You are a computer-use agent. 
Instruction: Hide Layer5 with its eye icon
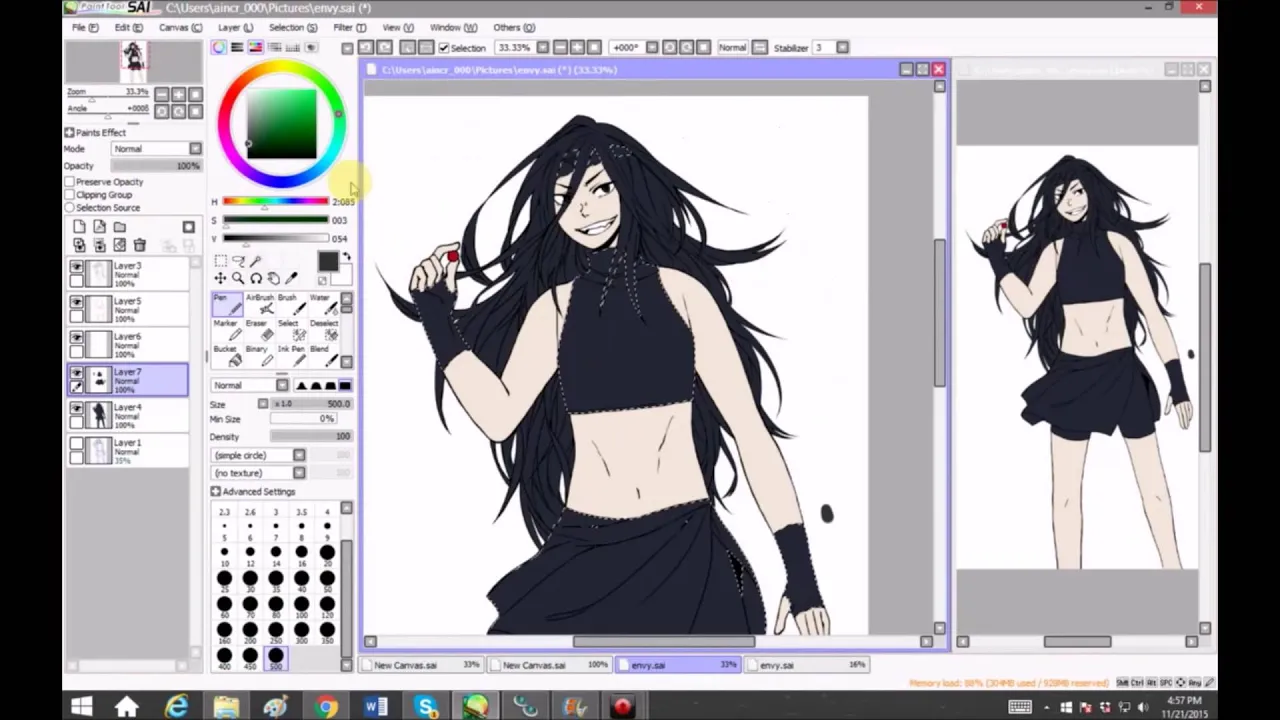click(x=76, y=302)
